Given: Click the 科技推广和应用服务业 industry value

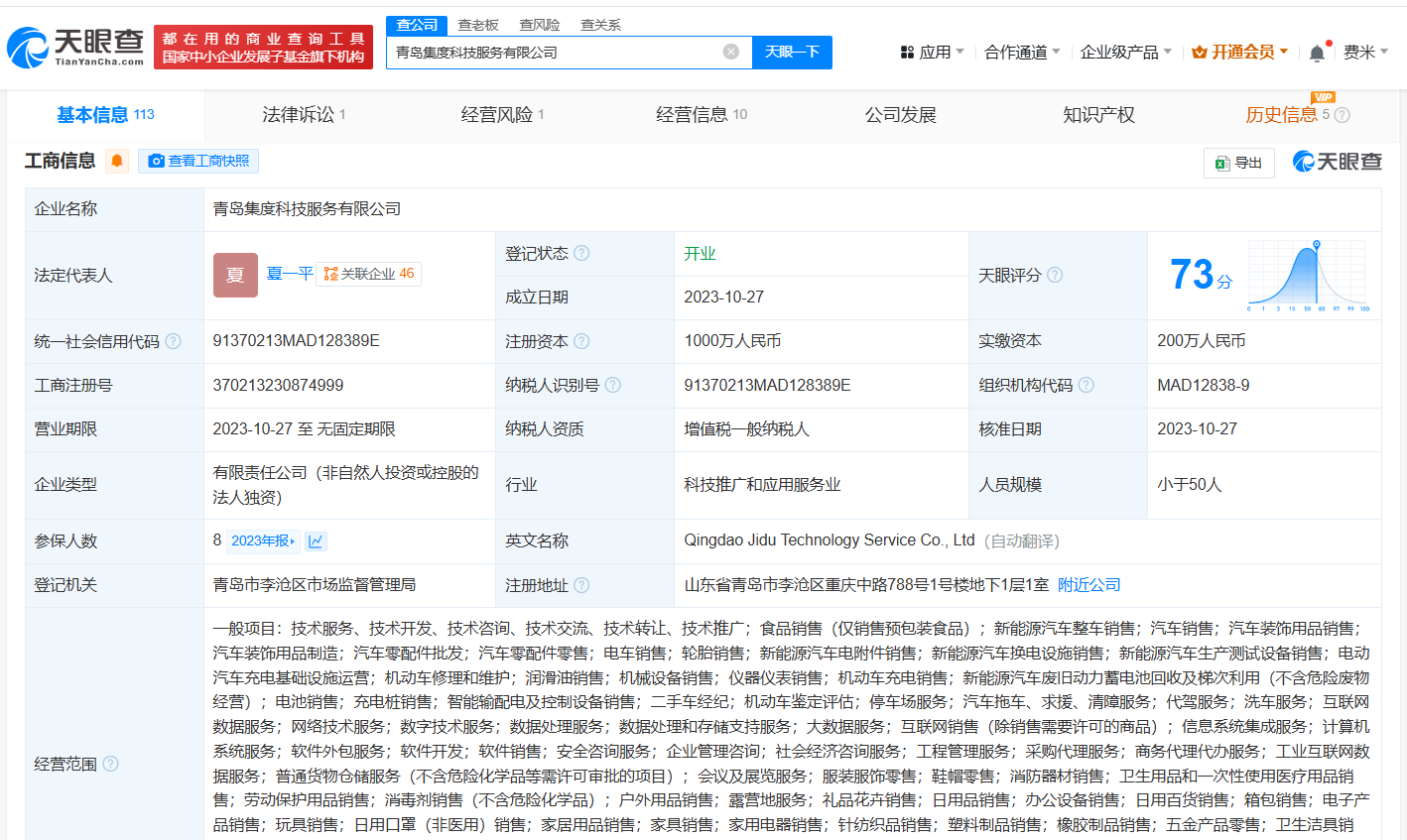Looking at the screenshot, I should 762,485.
